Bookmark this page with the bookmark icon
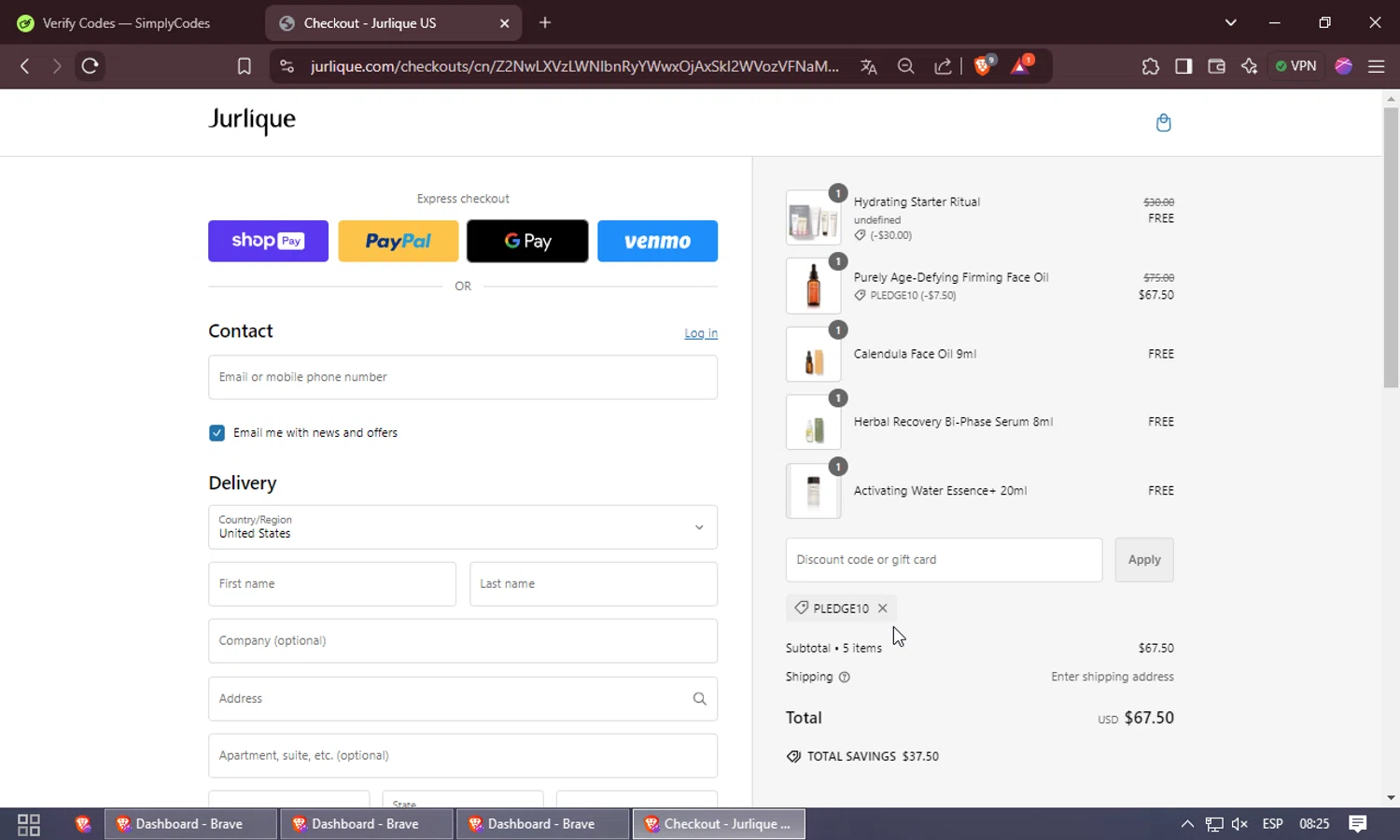 244,66
